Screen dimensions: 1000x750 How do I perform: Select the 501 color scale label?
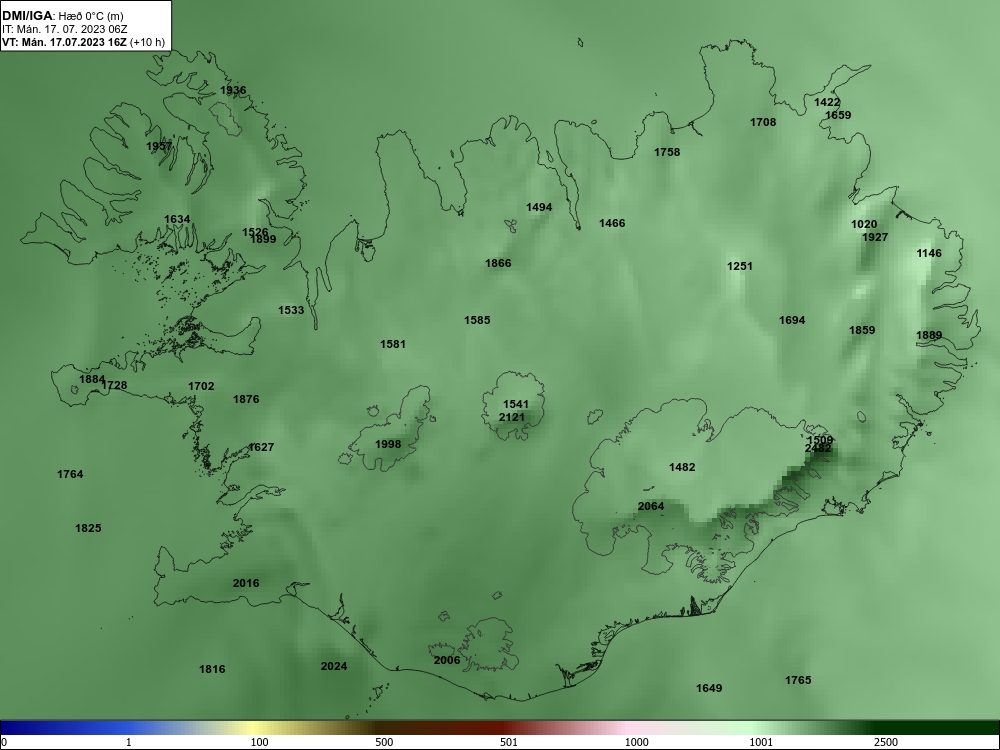tap(509, 742)
